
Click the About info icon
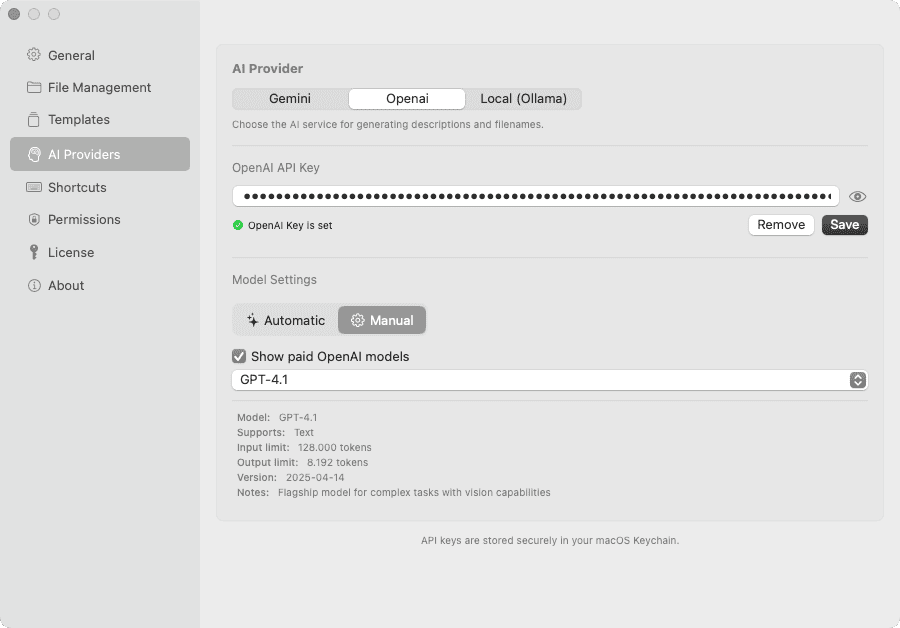pyautogui.click(x=34, y=285)
